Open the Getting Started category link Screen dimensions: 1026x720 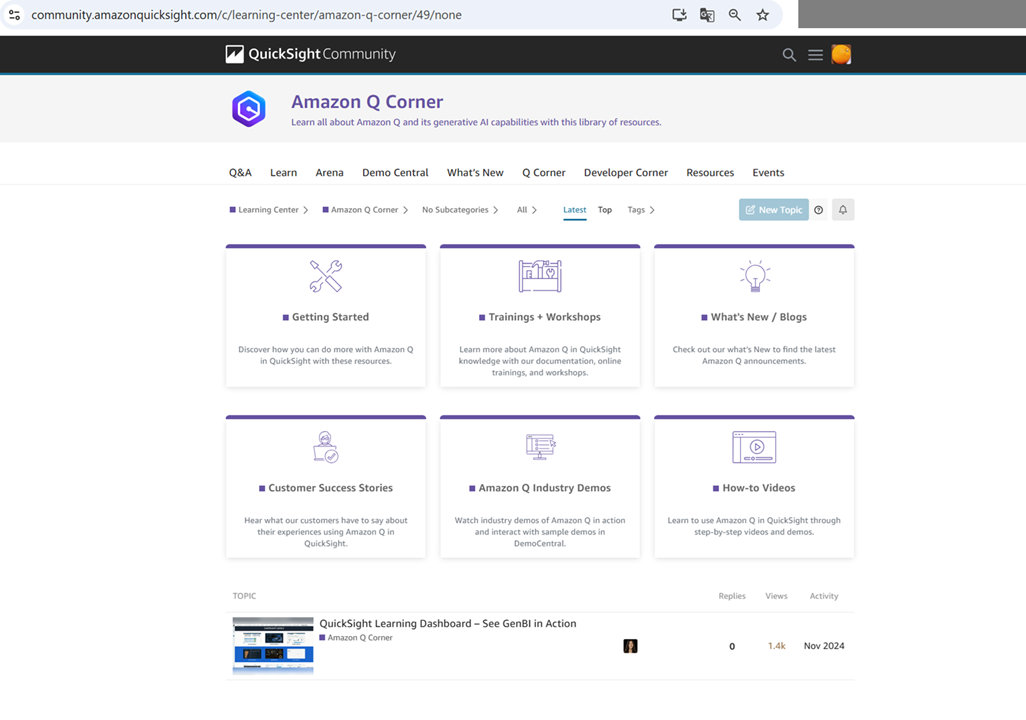pyautogui.click(x=326, y=317)
